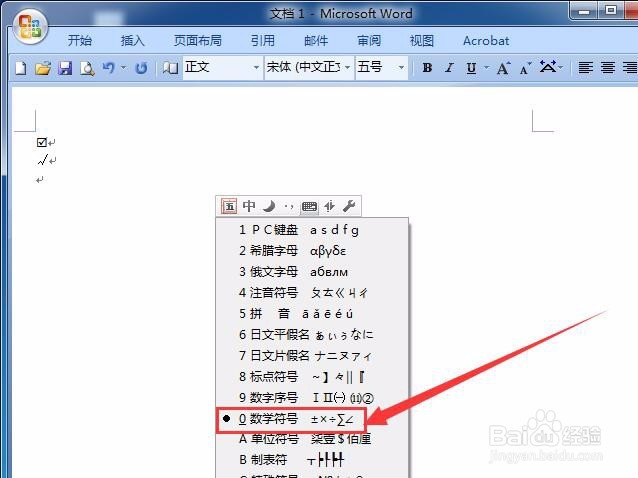Open the style 正文 dropdown
The width and height of the screenshot is (638, 478).
click(x=256, y=68)
